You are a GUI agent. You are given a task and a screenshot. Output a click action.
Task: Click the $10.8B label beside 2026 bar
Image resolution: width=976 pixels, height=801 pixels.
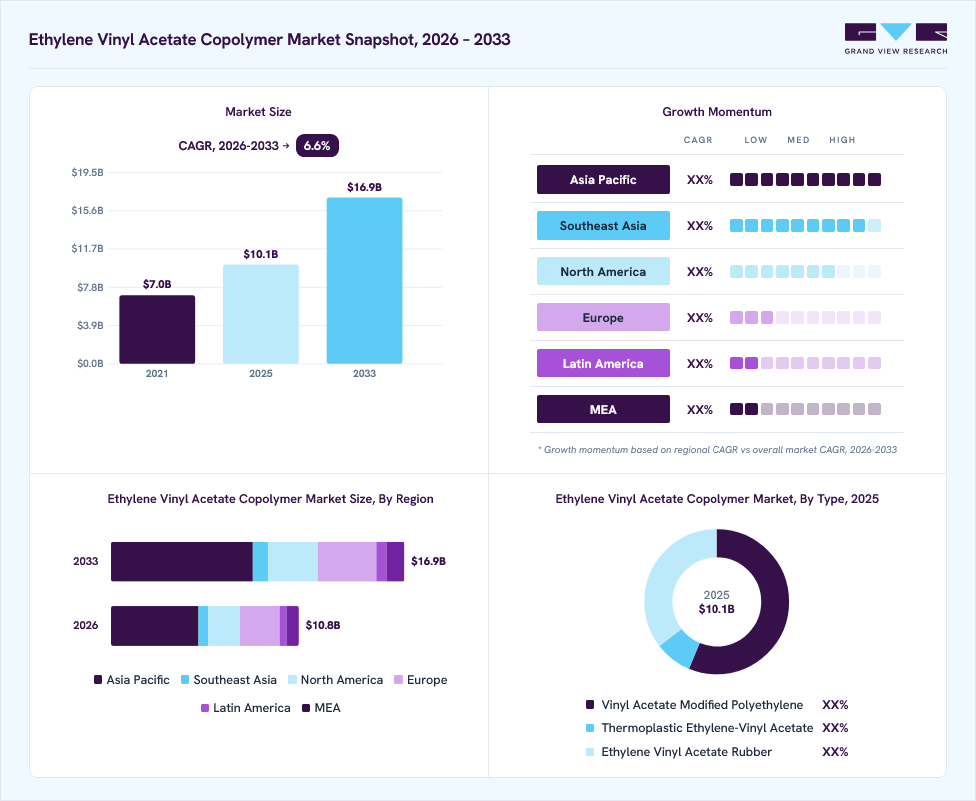click(322, 625)
